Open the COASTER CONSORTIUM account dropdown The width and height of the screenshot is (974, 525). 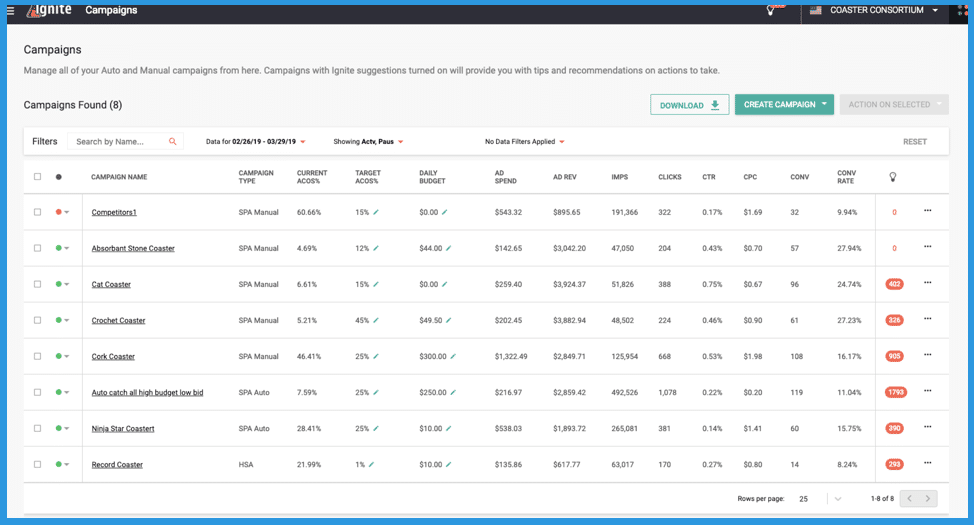pos(874,11)
